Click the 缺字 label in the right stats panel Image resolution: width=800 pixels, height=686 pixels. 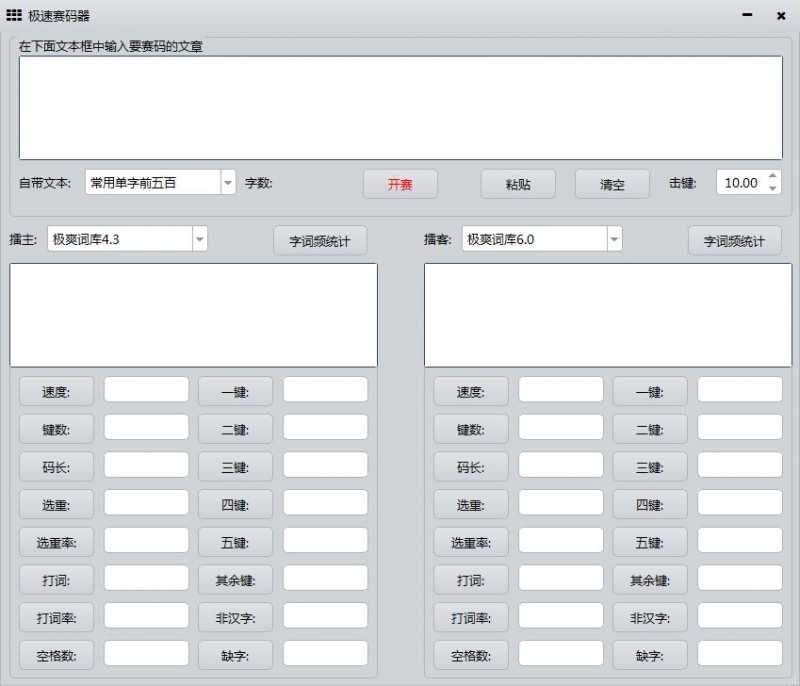tap(649, 656)
